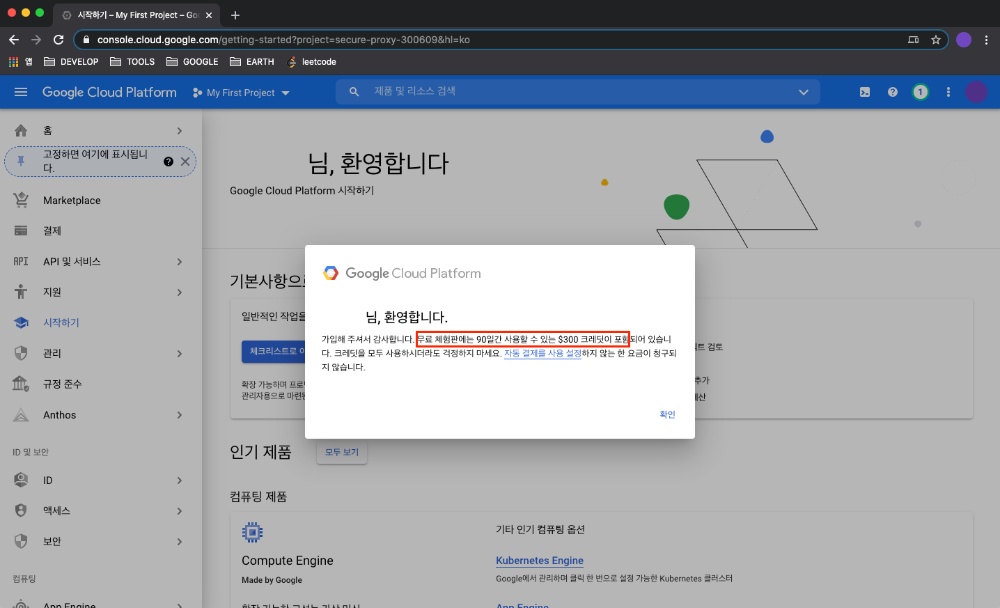Viewport: 1000px width, 608px height.
Task: Click the pin tip help icon
Action: tap(168, 161)
